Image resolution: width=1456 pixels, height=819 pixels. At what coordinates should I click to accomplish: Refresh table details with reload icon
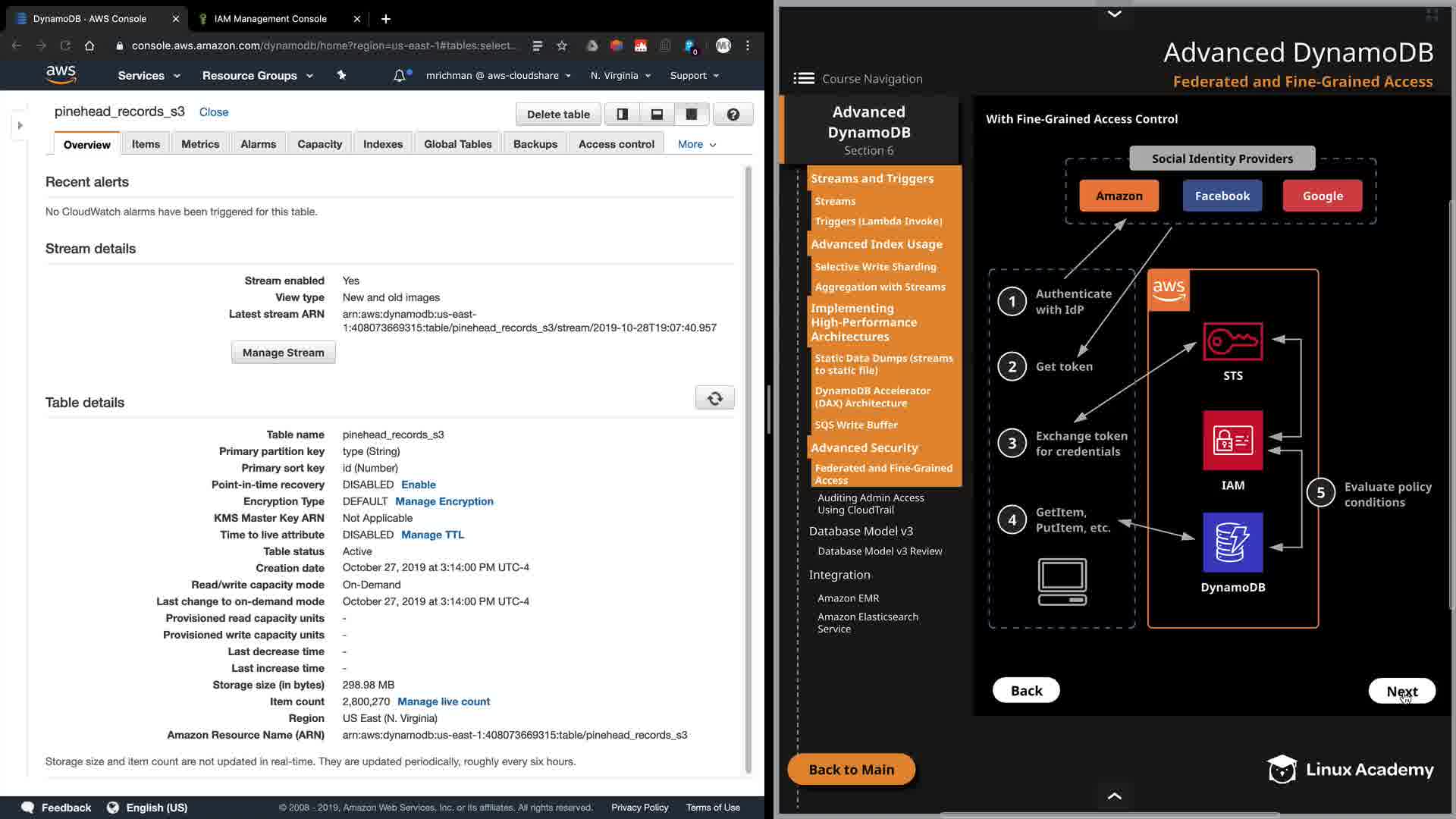click(714, 398)
